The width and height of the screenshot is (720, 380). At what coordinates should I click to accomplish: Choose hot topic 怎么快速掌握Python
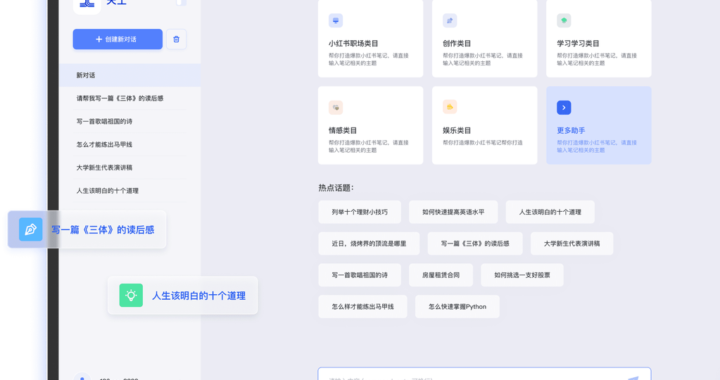[457, 307]
